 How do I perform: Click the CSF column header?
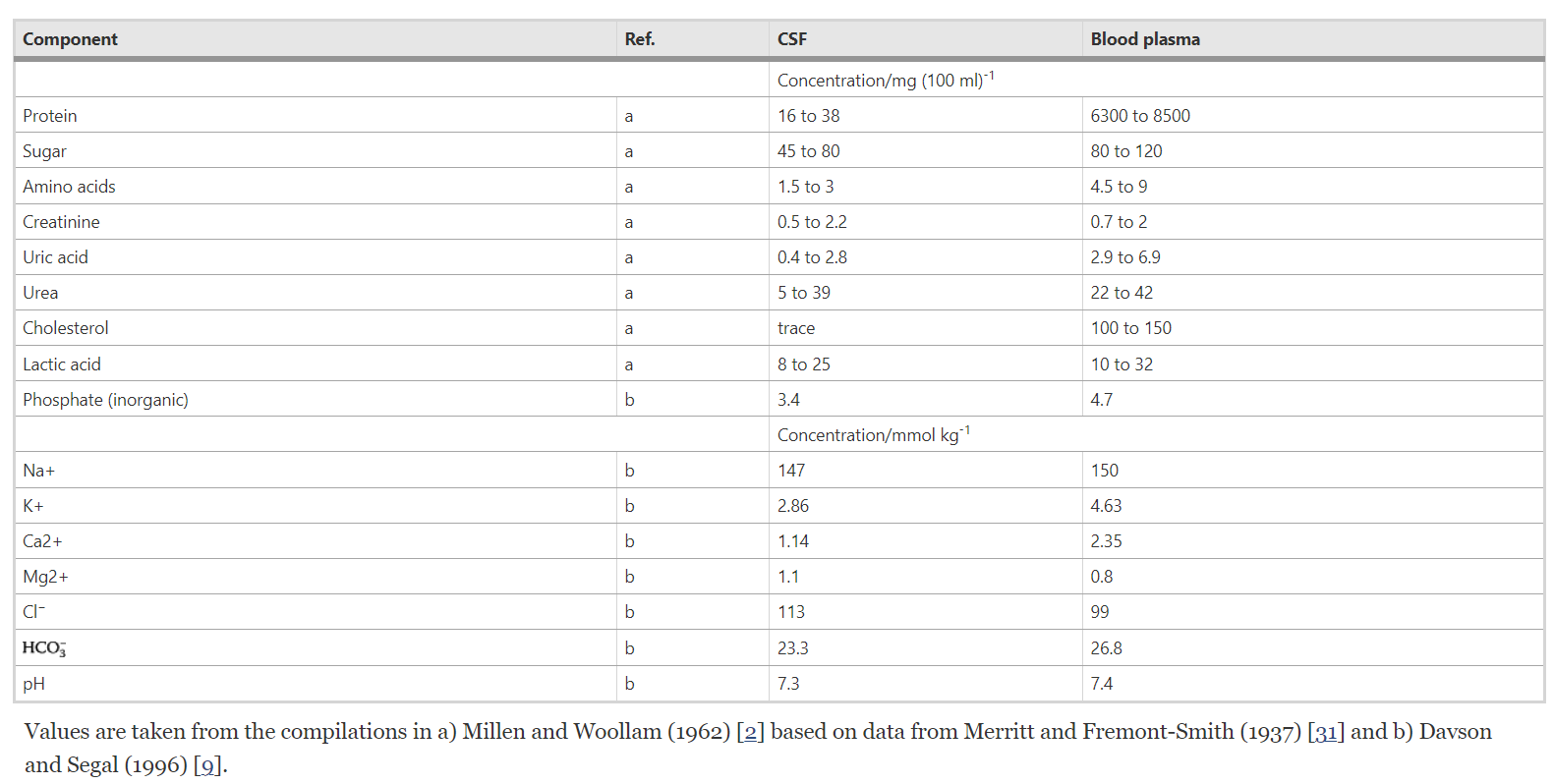coord(791,39)
